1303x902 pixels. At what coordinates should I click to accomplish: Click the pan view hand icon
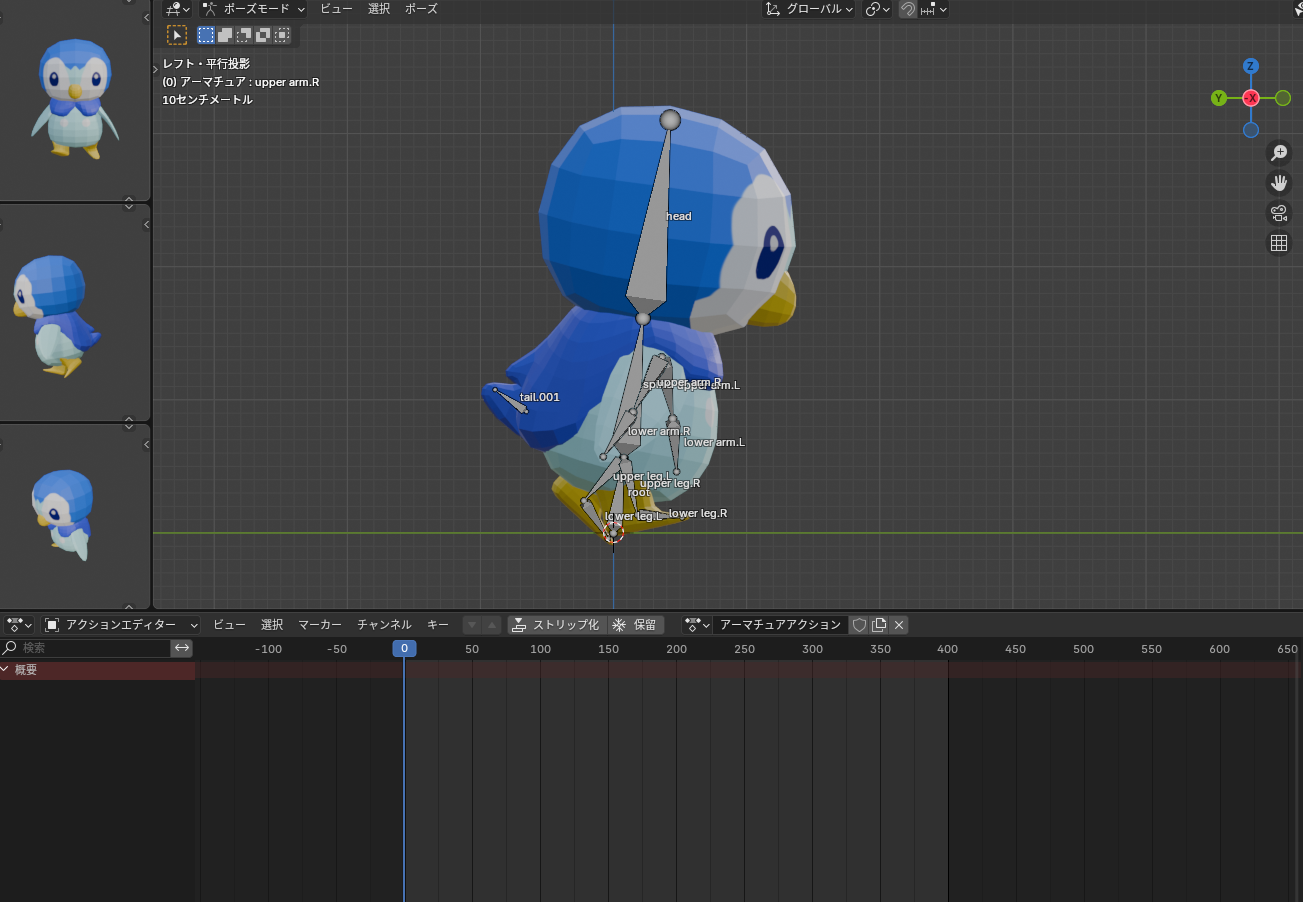[x=1278, y=183]
